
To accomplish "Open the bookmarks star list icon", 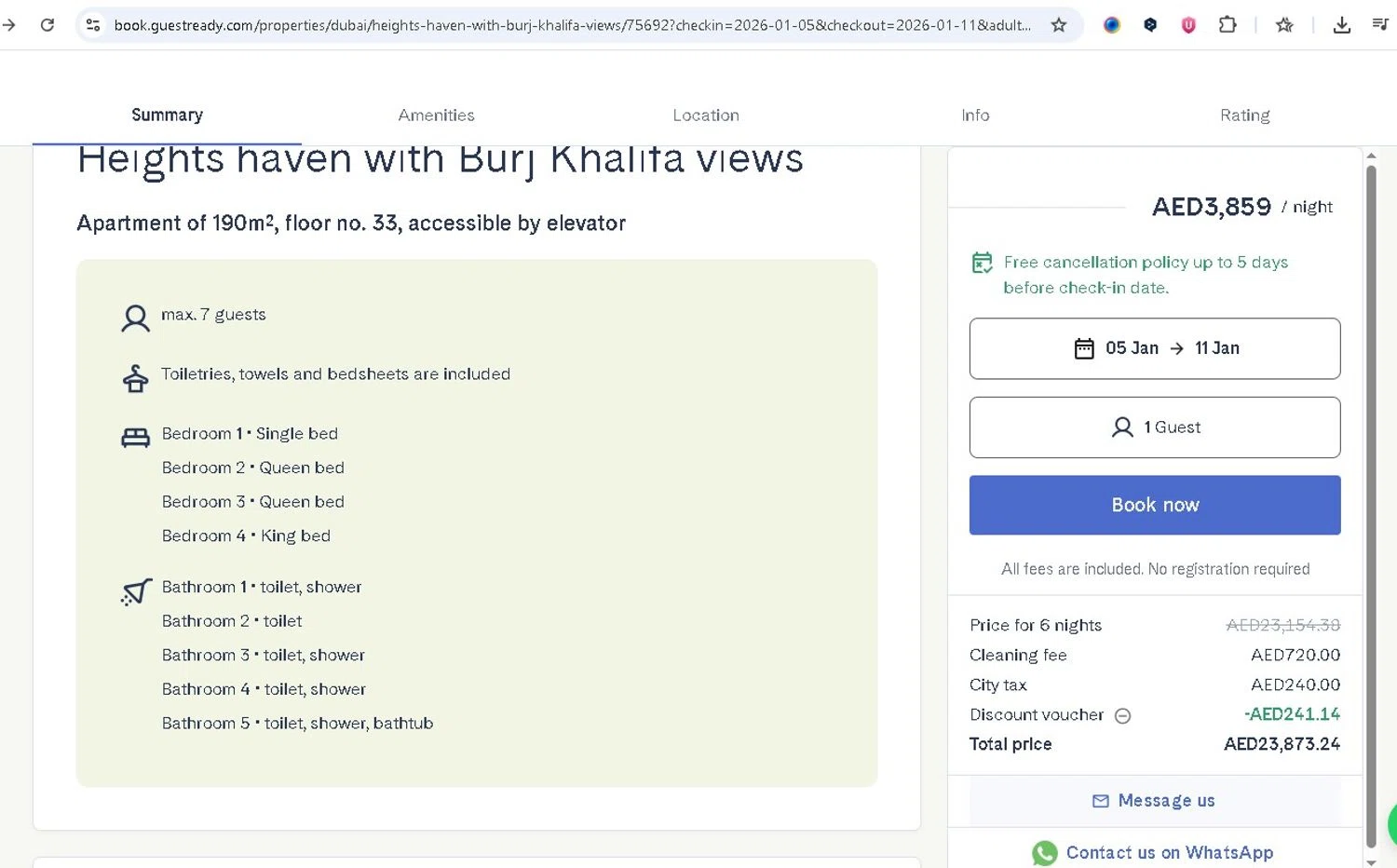I will pyautogui.click(x=1284, y=25).
